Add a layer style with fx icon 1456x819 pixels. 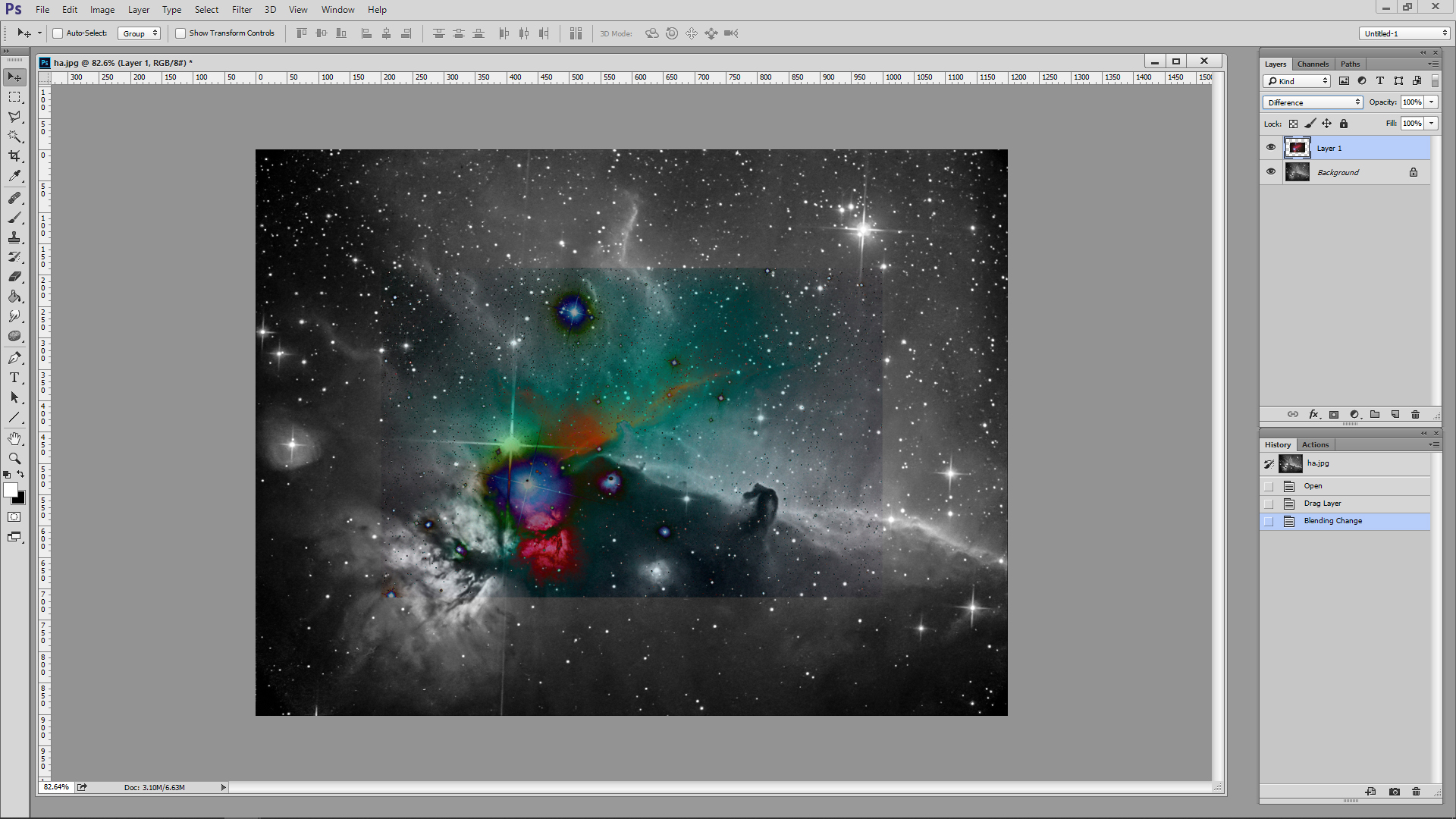pyautogui.click(x=1314, y=414)
